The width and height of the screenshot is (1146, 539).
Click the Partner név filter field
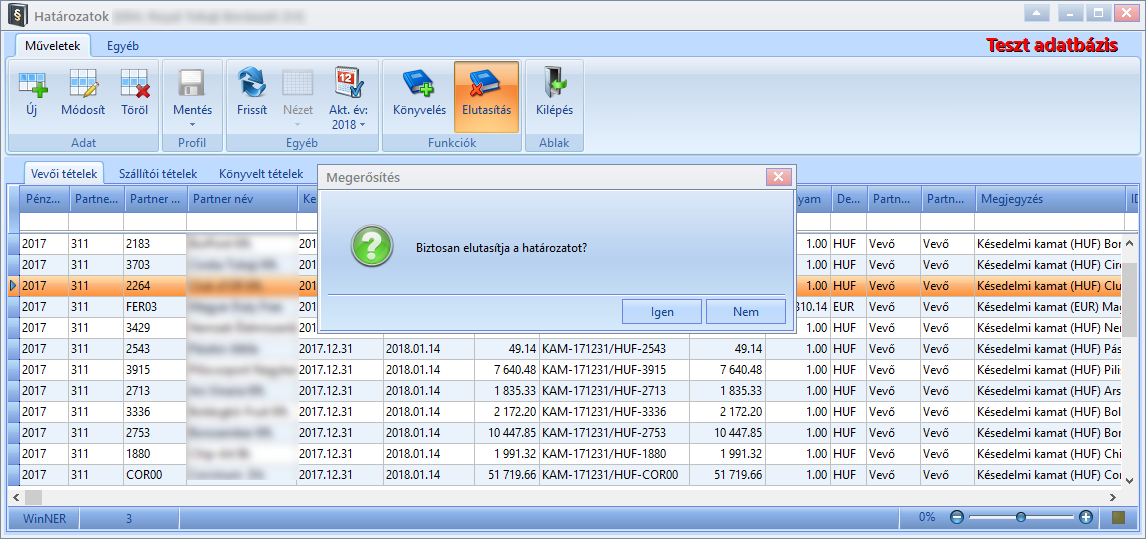point(241,222)
